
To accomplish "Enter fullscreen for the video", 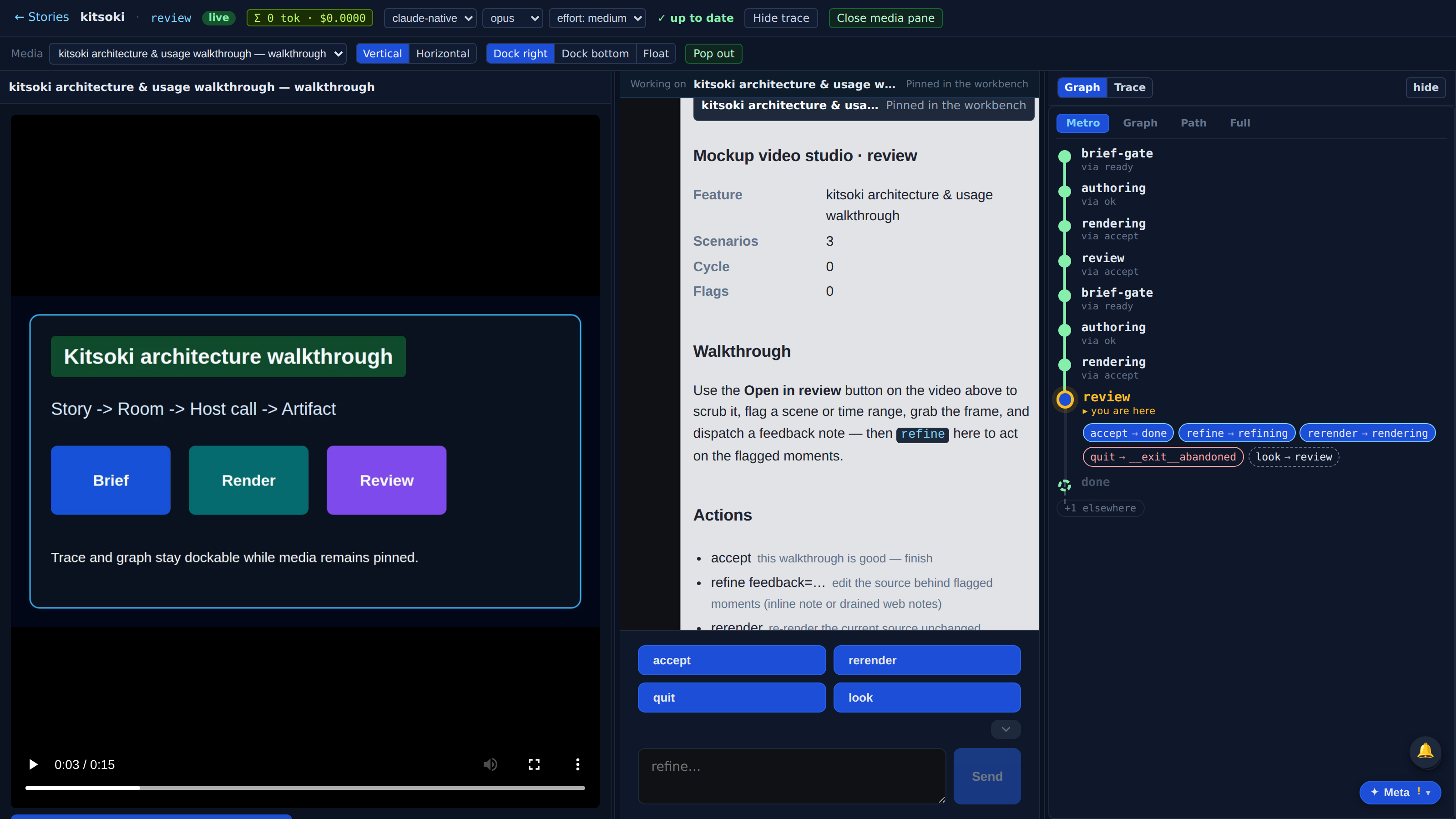I will click(534, 764).
